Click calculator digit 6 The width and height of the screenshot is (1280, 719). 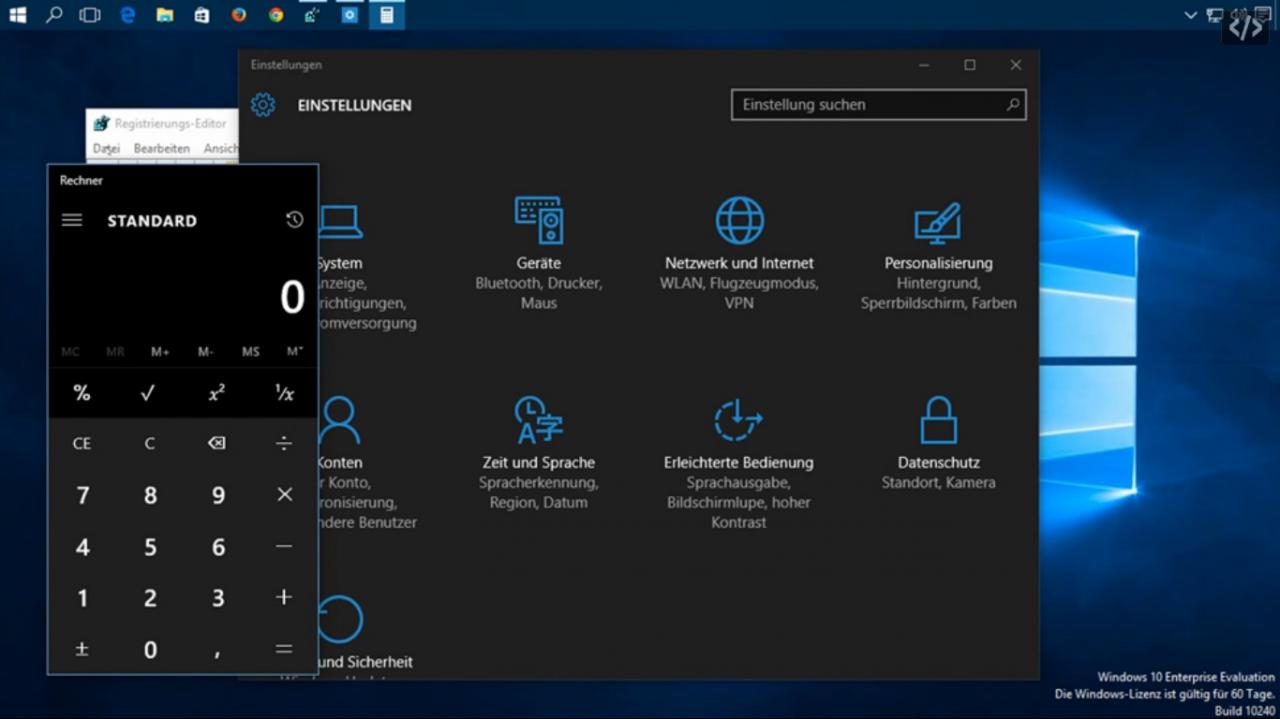coord(216,546)
